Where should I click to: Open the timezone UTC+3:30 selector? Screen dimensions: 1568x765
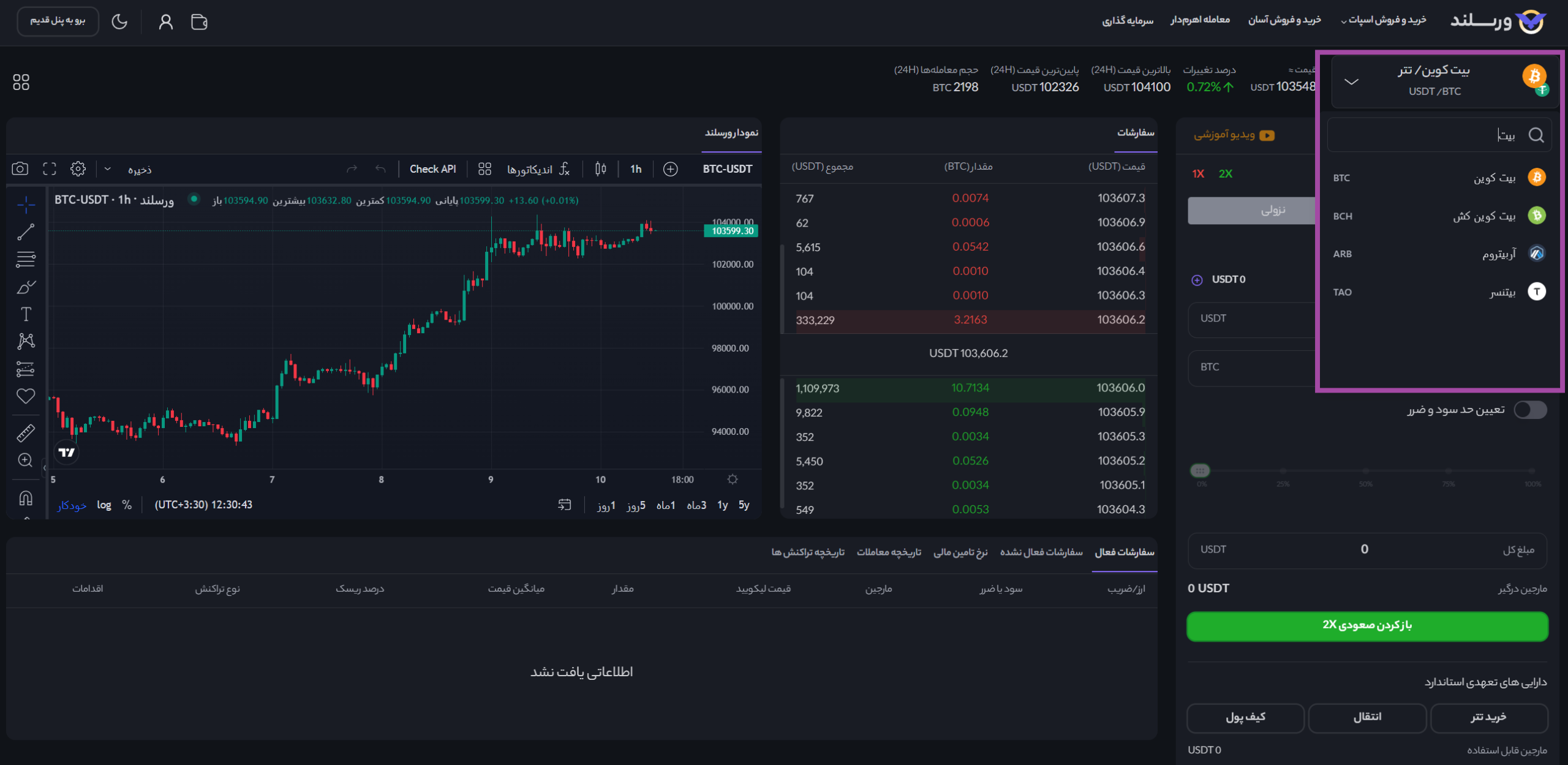click(x=203, y=505)
